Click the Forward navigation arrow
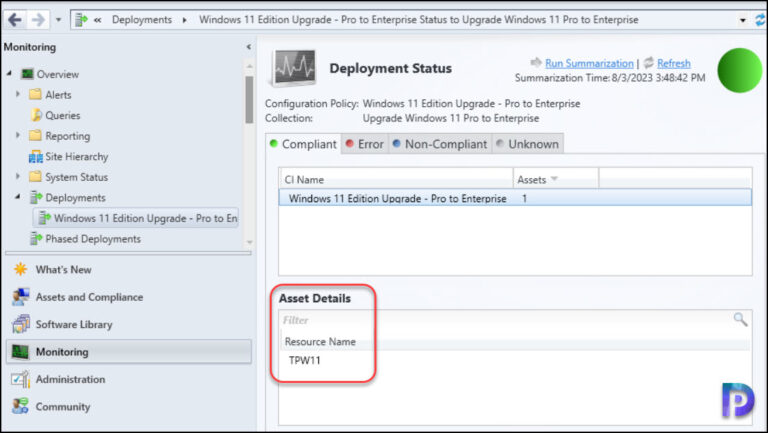 (38, 20)
